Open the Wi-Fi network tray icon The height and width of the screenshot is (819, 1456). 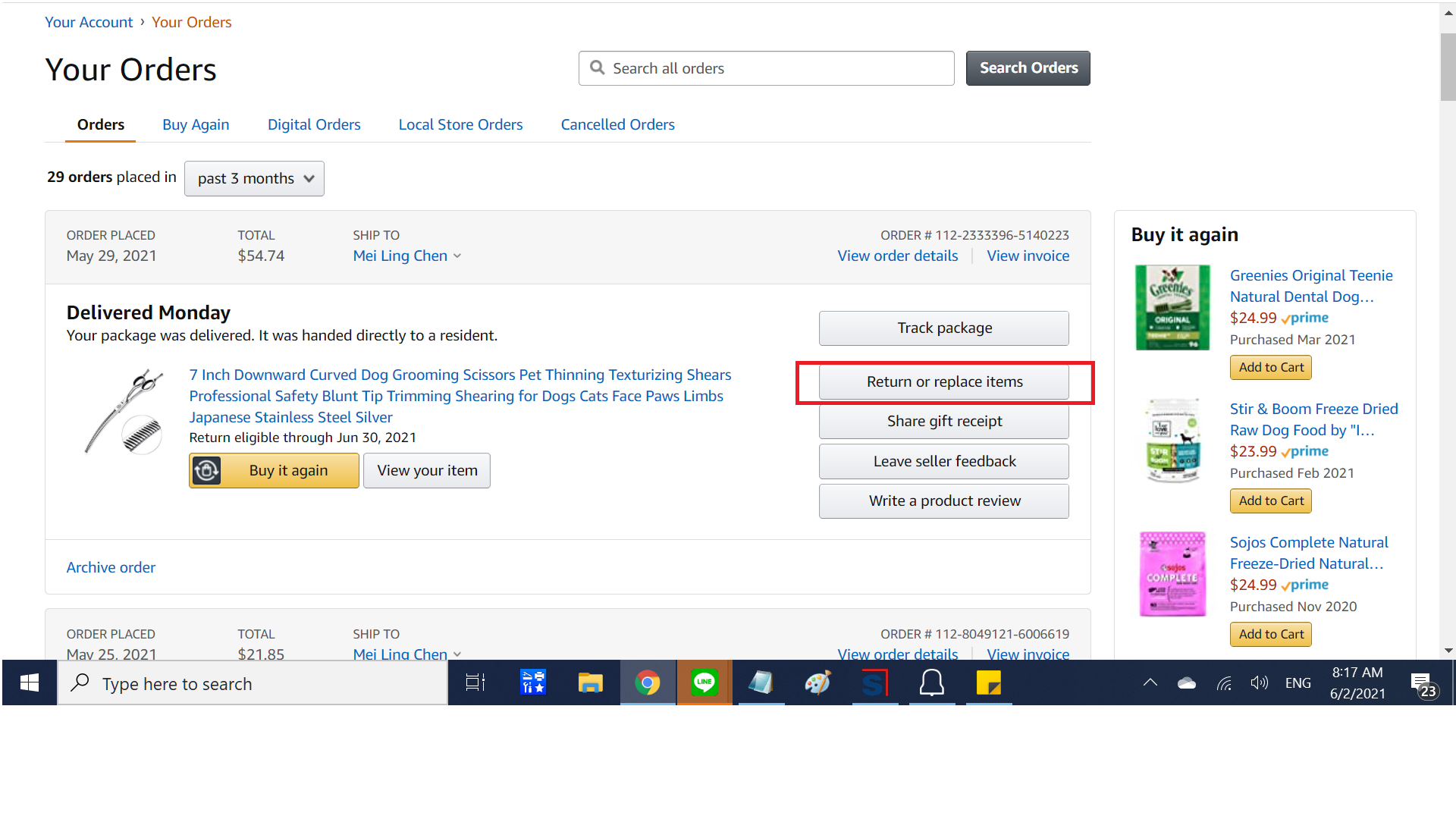tap(1224, 683)
